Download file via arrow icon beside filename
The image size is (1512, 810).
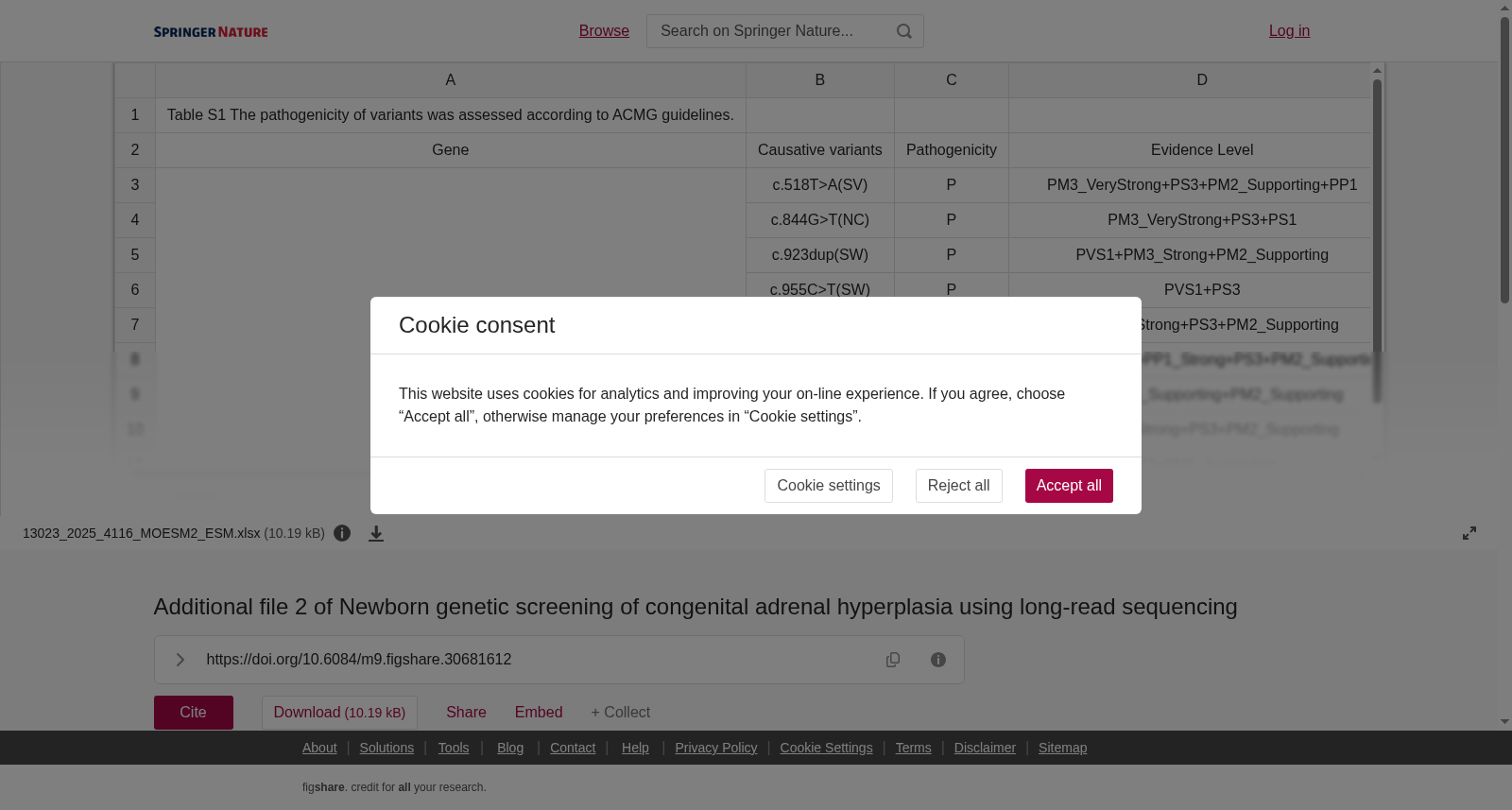pyautogui.click(x=376, y=533)
